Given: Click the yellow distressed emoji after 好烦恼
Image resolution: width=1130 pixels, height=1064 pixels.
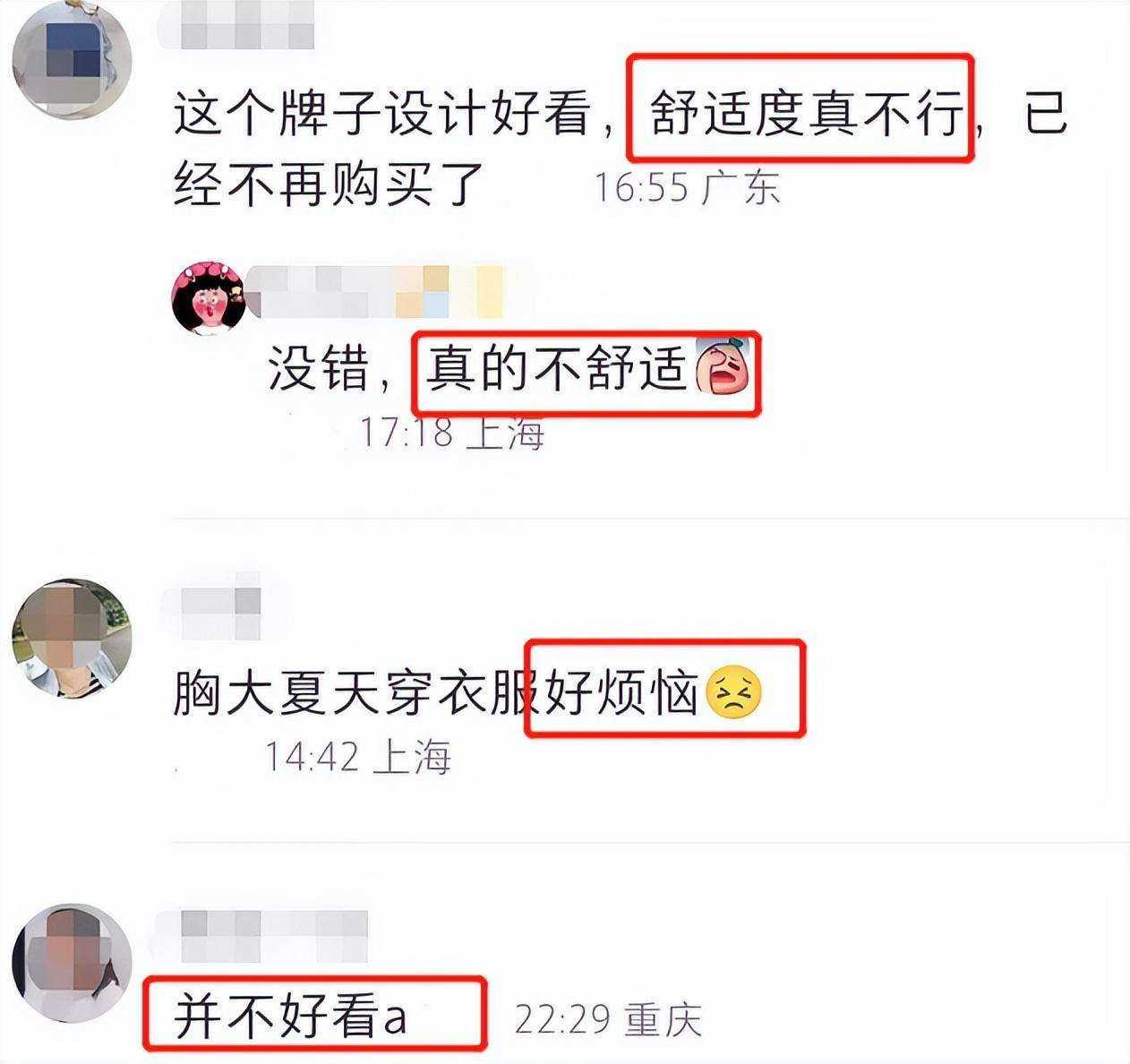Looking at the screenshot, I should pyautogui.click(x=734, y=693).
